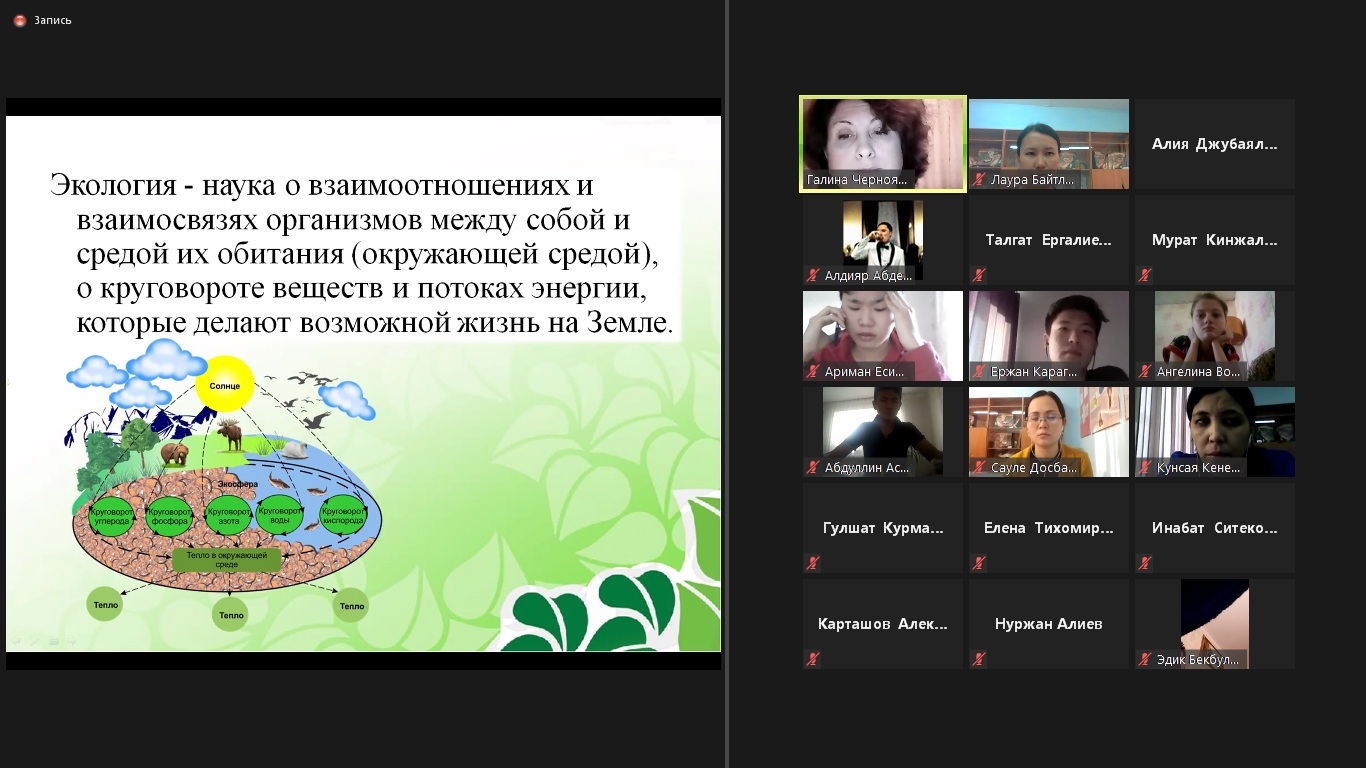Click muted mic icon on Карташов Алек tile
The height and width of the screenshot is (771, 1366).
pos(814,659)
